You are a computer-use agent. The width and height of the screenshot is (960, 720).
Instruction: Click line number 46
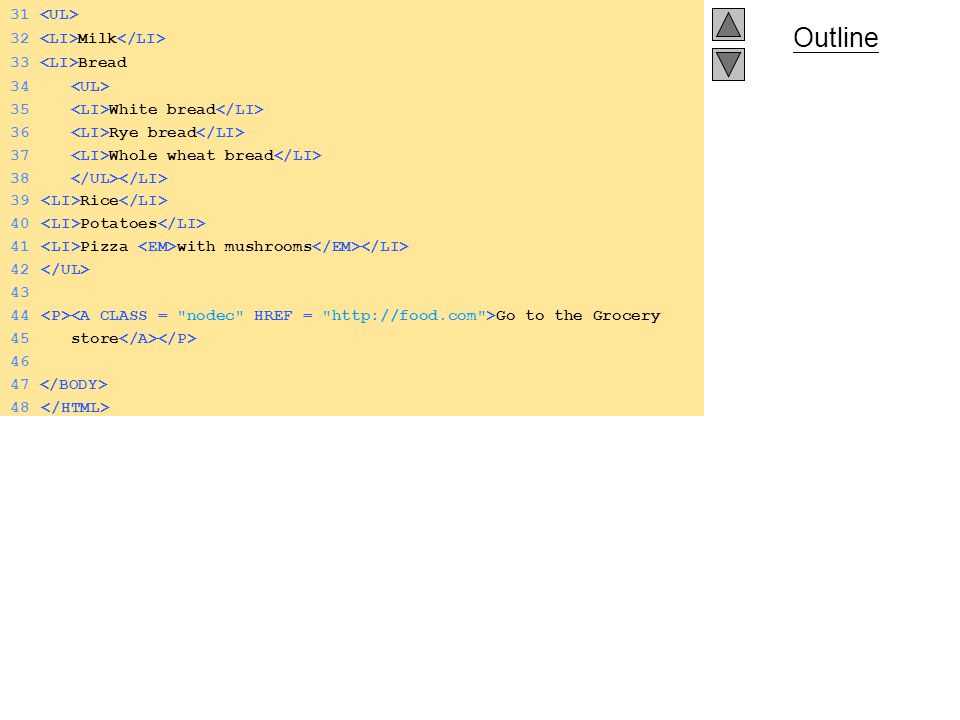[20, 362]
